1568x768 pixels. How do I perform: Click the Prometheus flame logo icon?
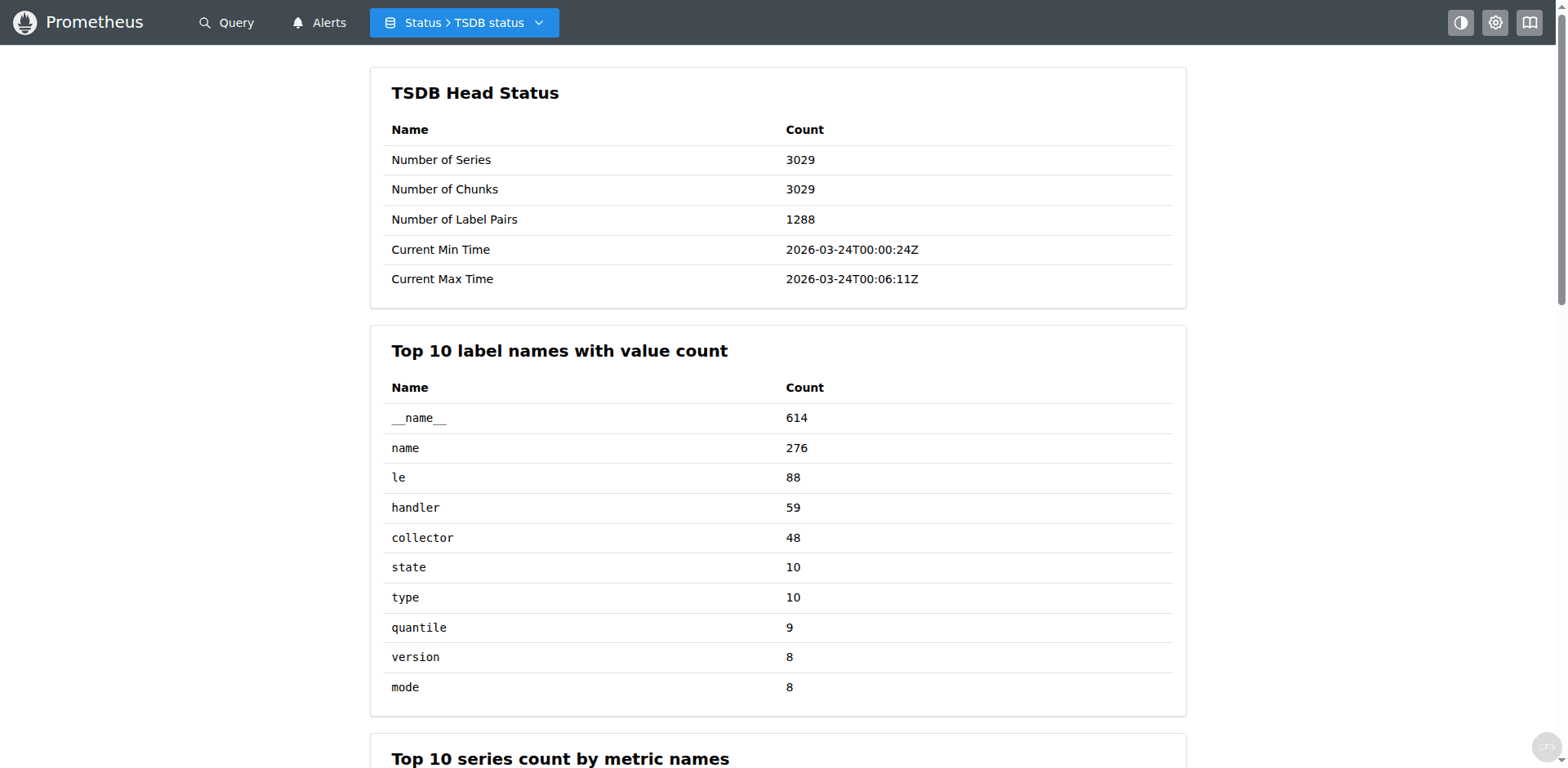[24, 22]
